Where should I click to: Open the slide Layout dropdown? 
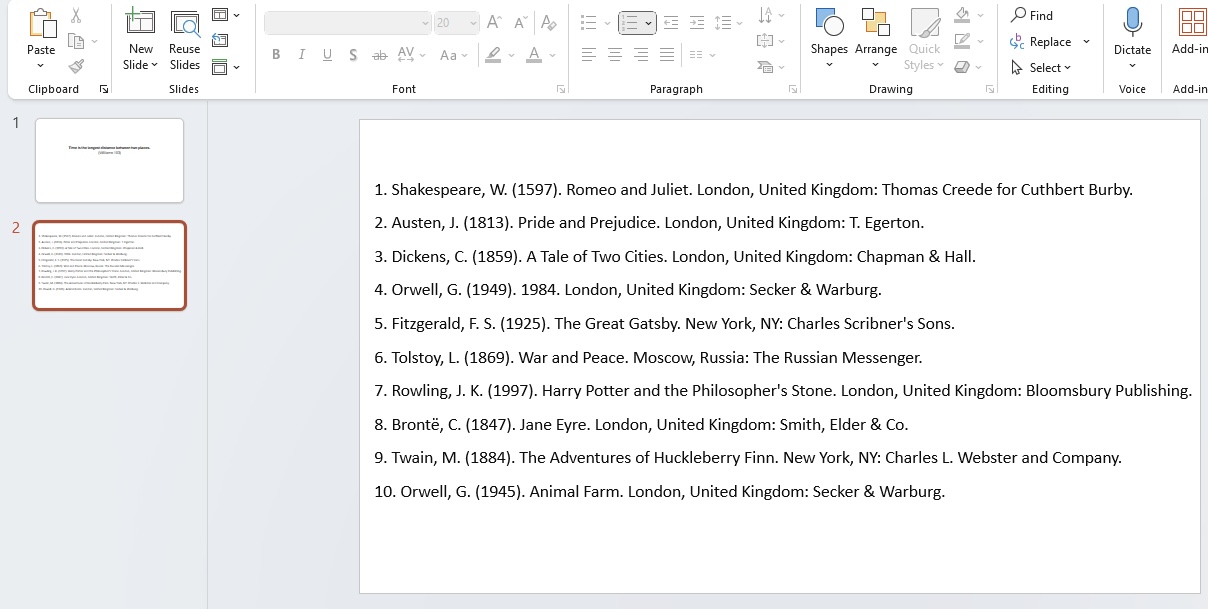click(x=226, y=15)
